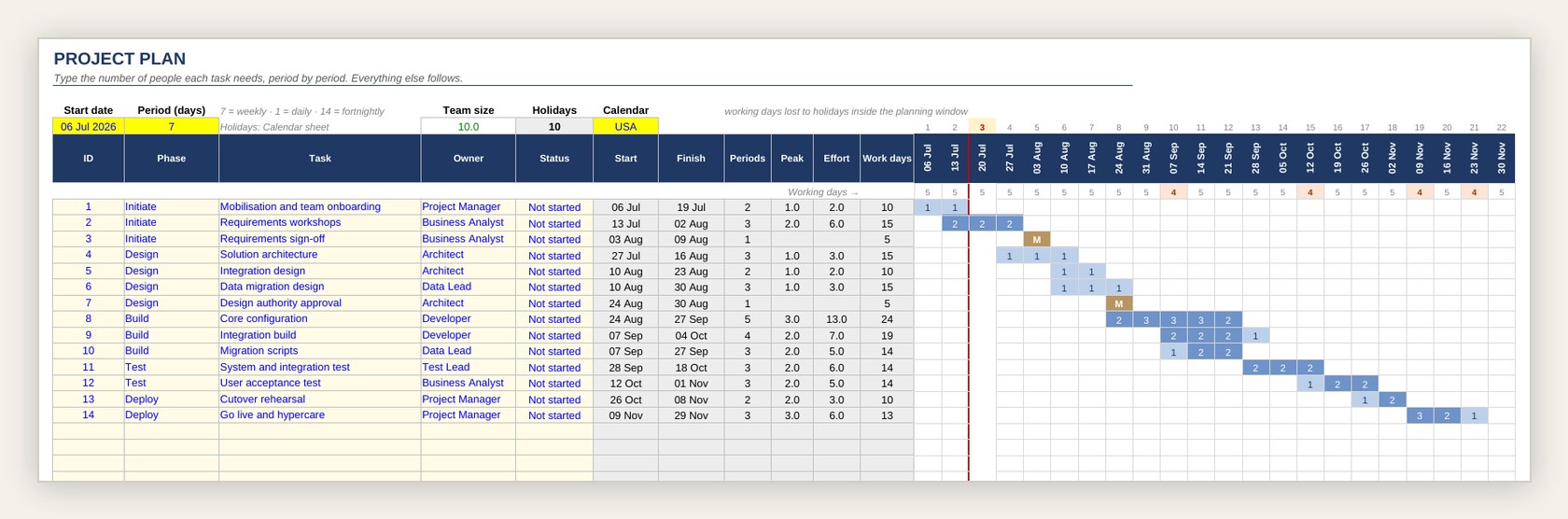Viewport: 1568px width, 519px height.
Task: Select the Start date cell 06 Jul 2026
Action: tap(89, 126)
